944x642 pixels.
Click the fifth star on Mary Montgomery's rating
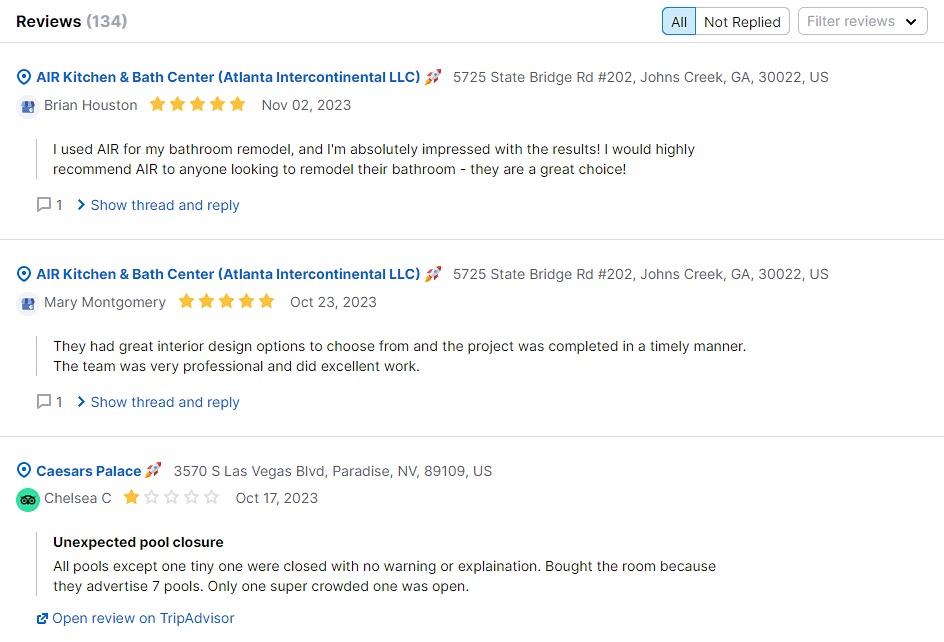pos(265,301)
